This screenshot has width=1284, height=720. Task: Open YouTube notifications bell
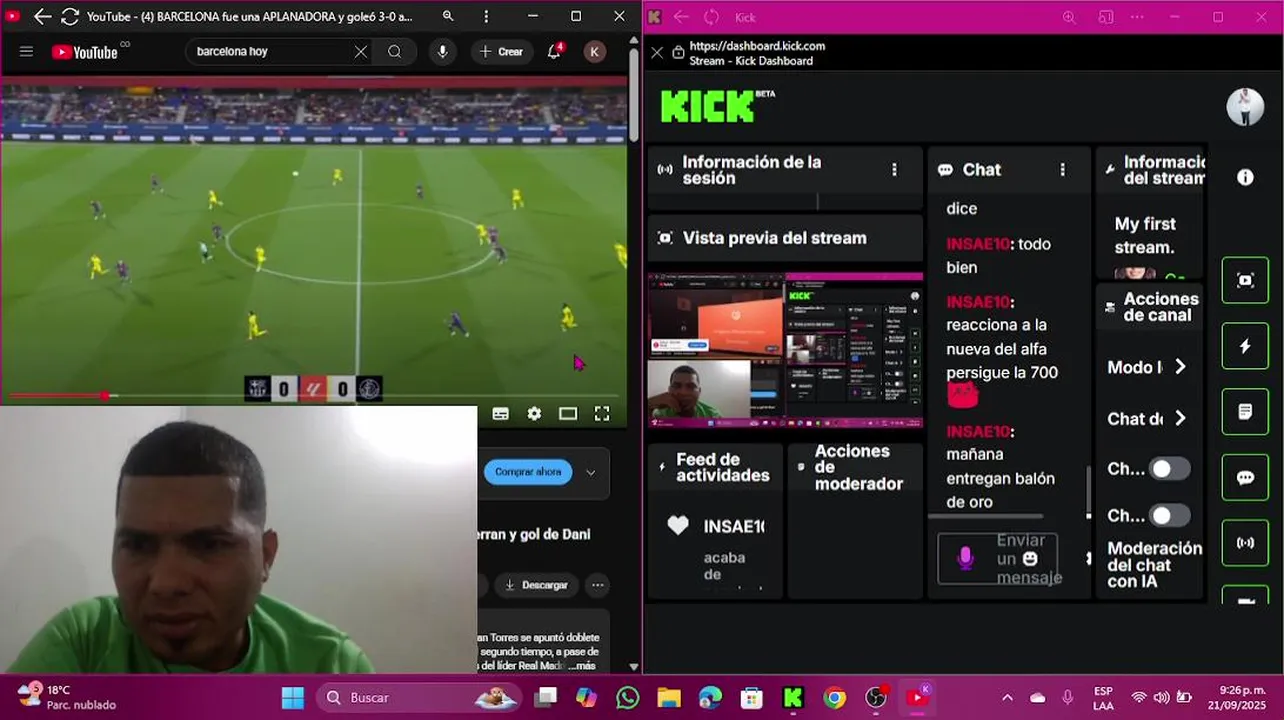[554, 52]
